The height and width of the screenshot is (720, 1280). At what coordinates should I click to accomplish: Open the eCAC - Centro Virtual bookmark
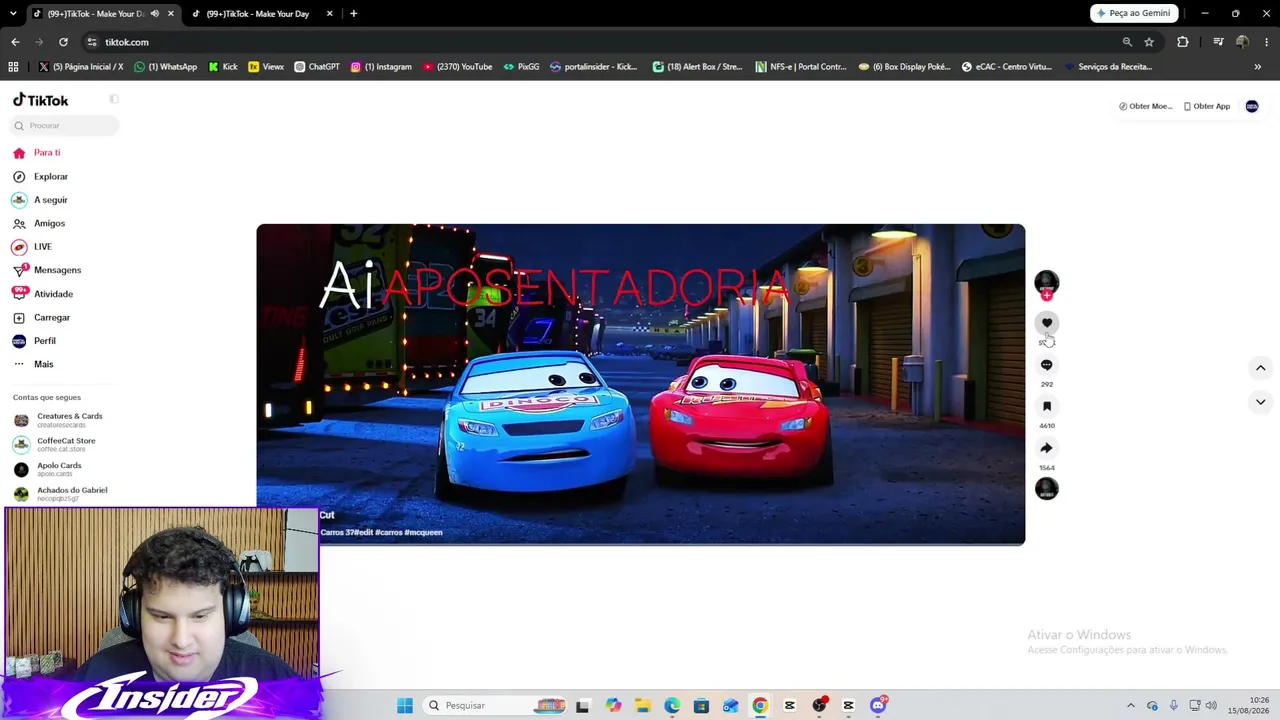[x=1006, y=67]
